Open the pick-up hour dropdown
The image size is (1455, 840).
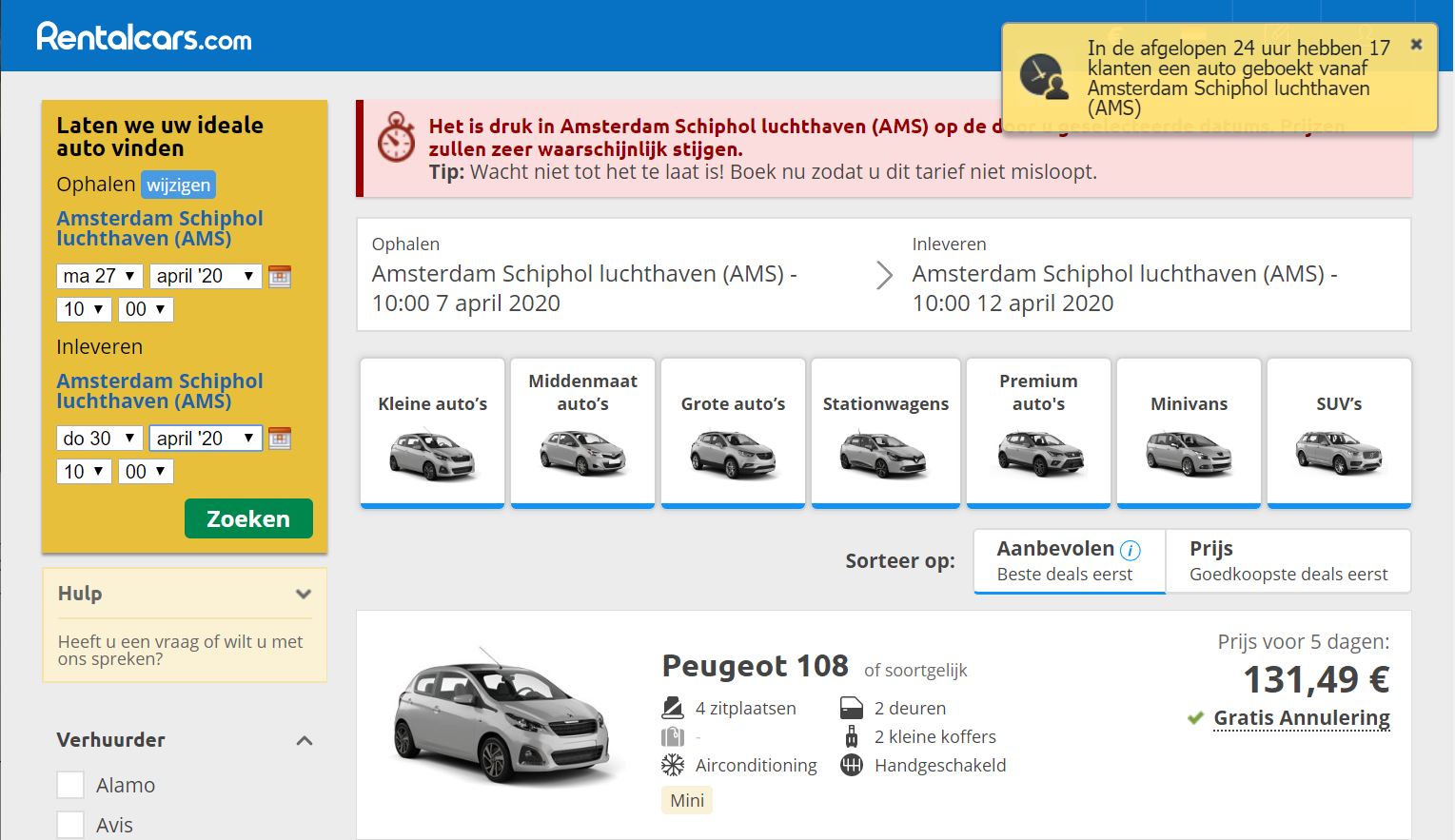click(x=84, y=309)
